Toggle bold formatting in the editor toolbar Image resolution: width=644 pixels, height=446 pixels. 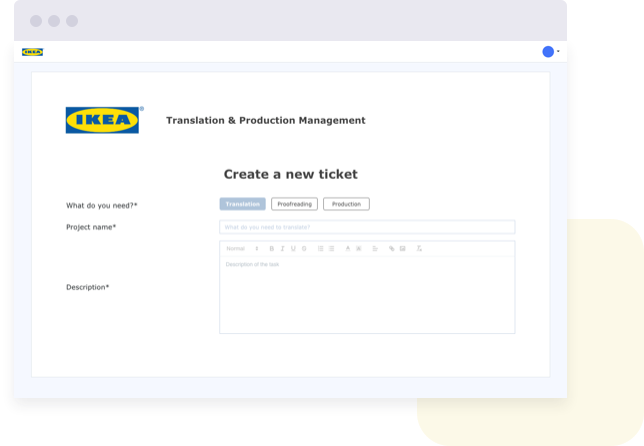click(271, 248)
